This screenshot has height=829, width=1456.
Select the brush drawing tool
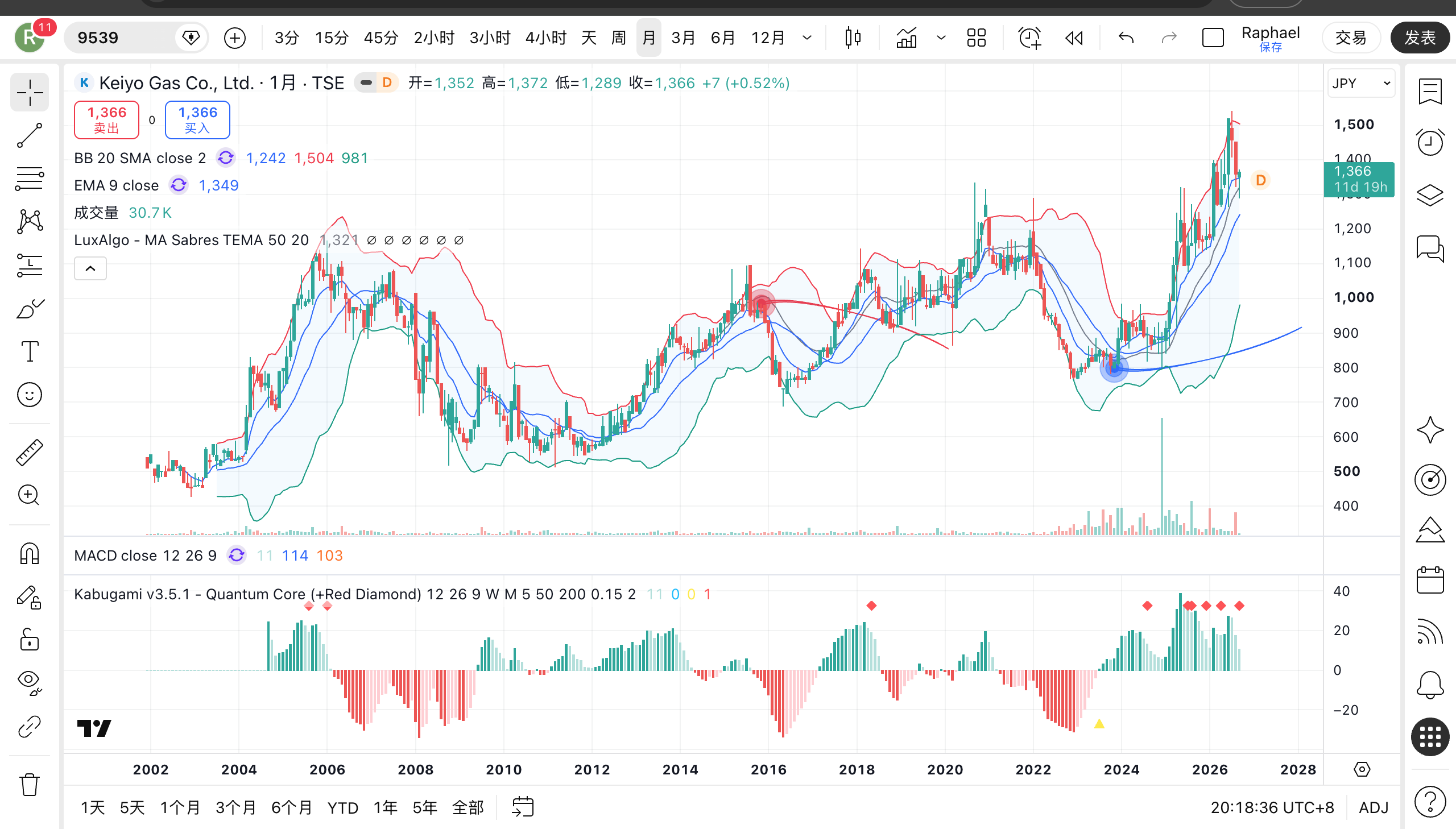coord(30,308)
